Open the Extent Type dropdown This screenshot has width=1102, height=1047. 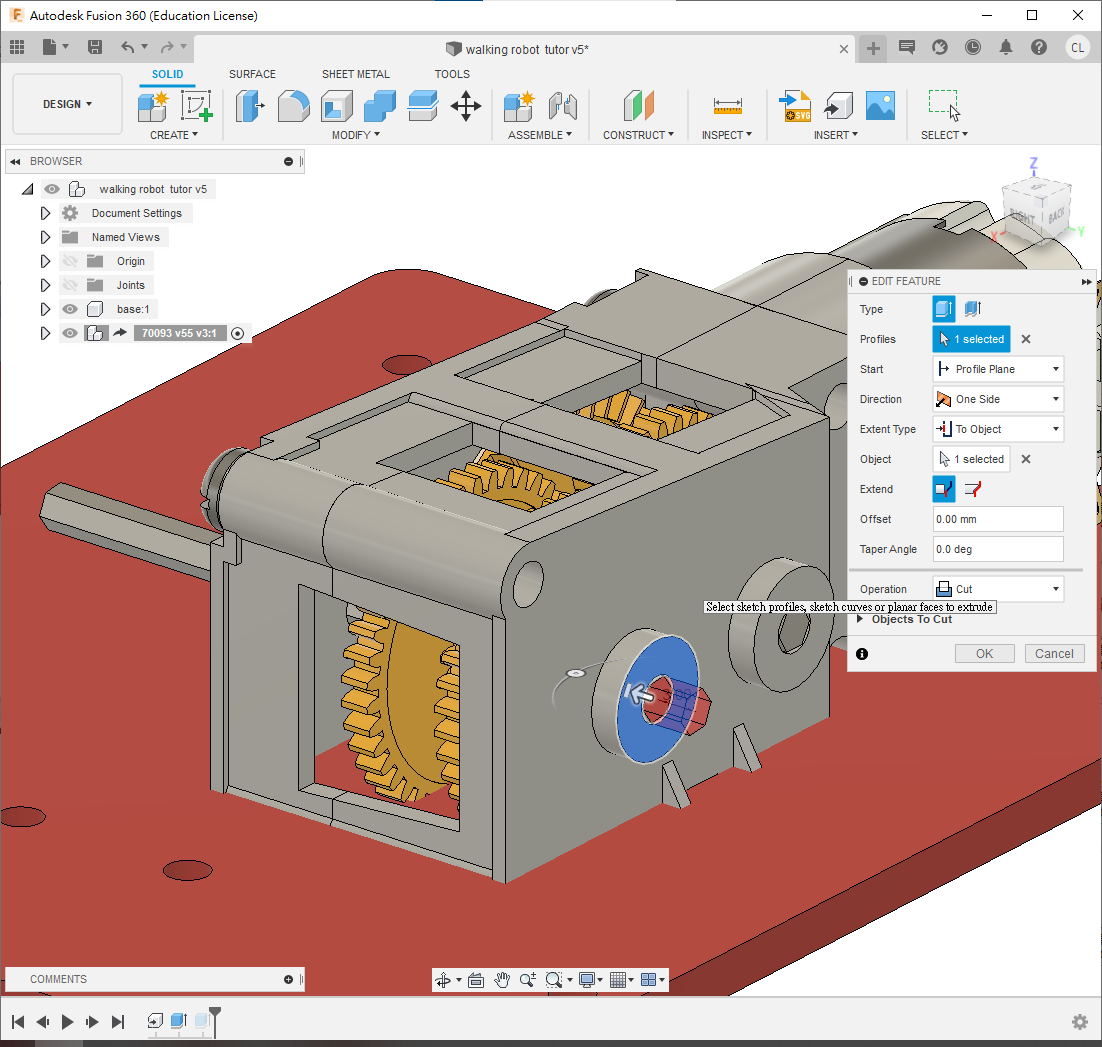pyautogui.click(x=997, y=429)
